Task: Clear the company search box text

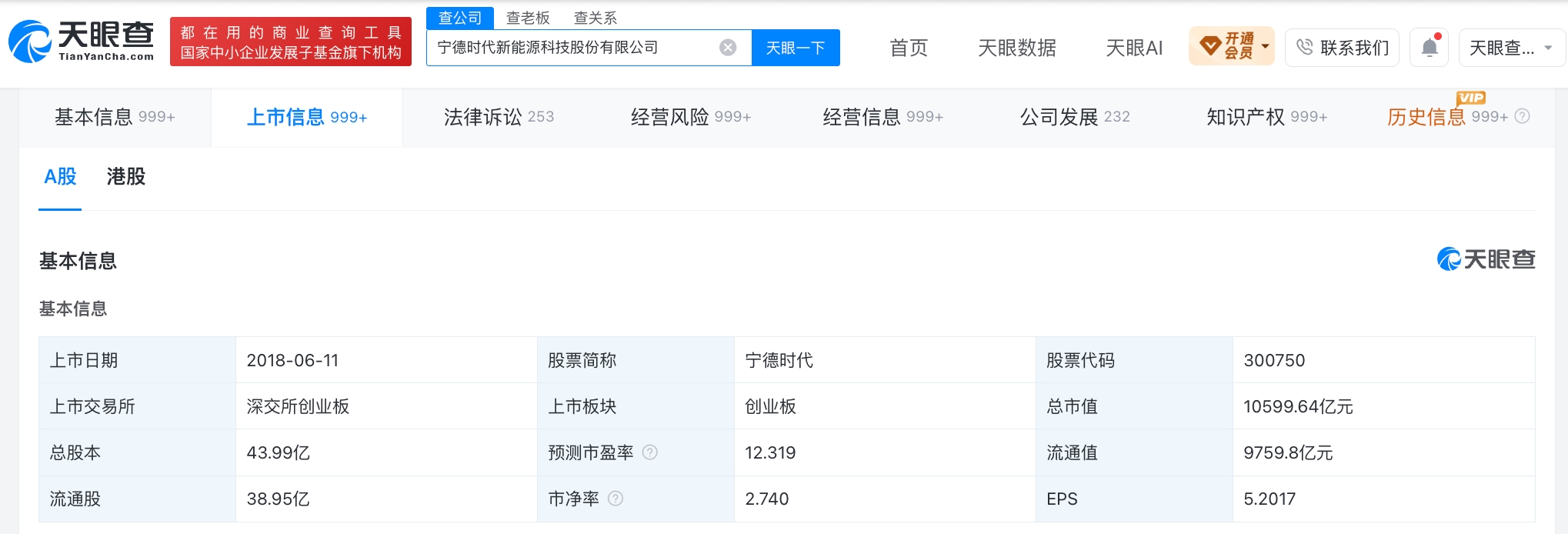Action: tap(727, 48)
